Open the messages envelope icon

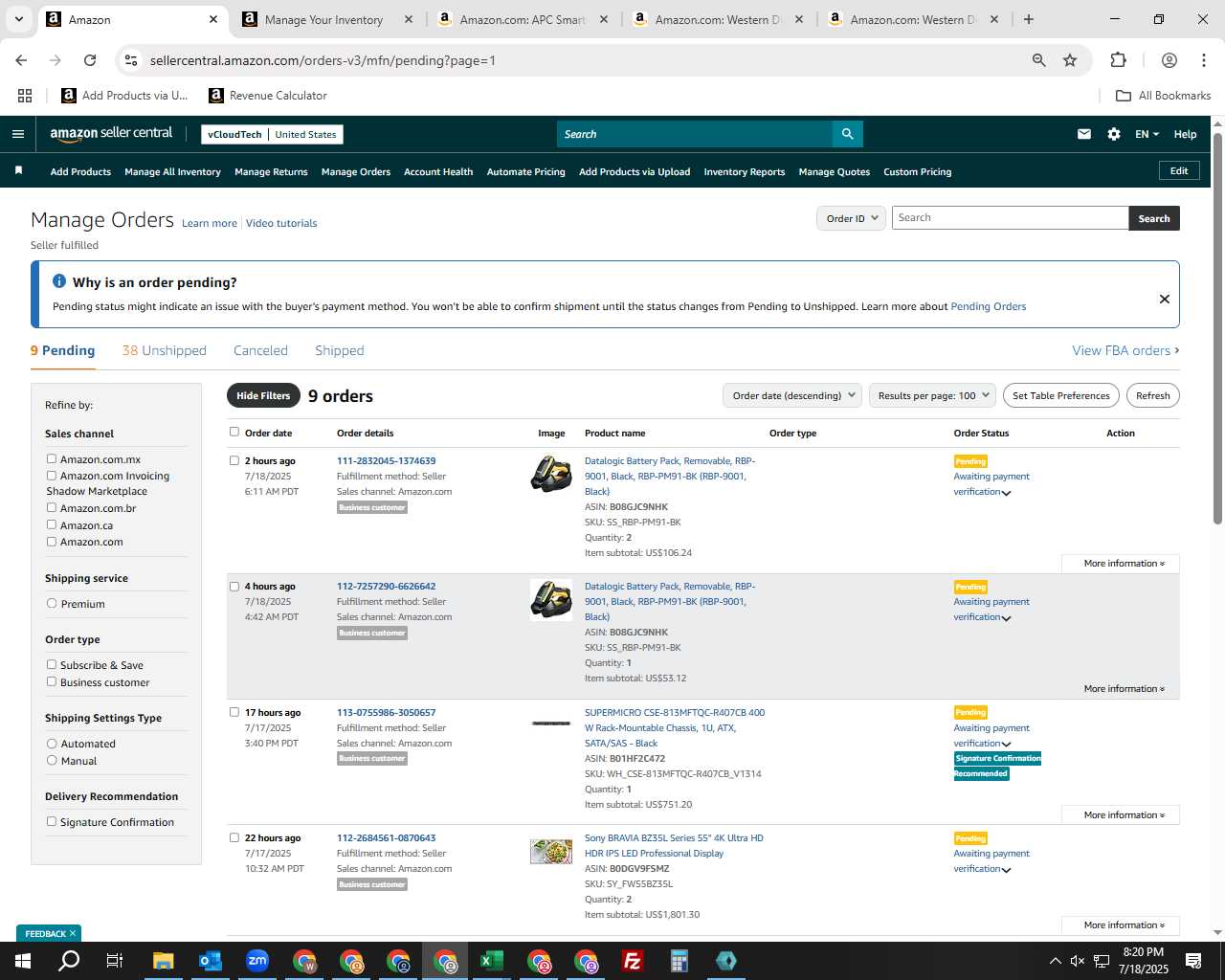click(1084, 134)
